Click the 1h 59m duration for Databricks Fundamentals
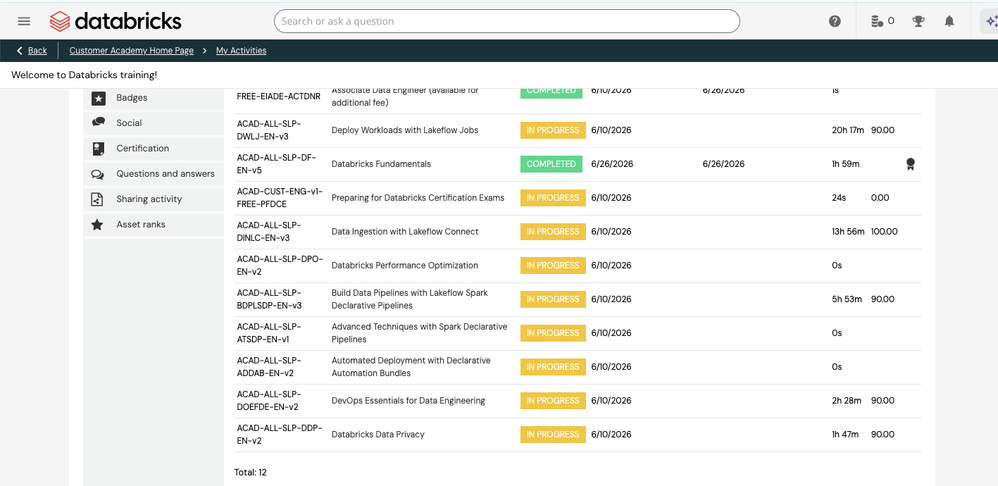 tap(845, 164)
